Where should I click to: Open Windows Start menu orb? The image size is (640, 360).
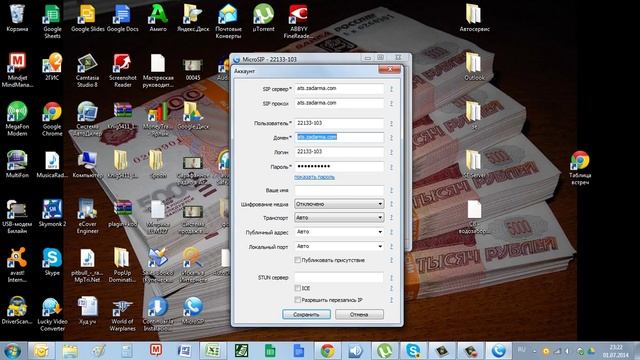[x=11, y=351]
